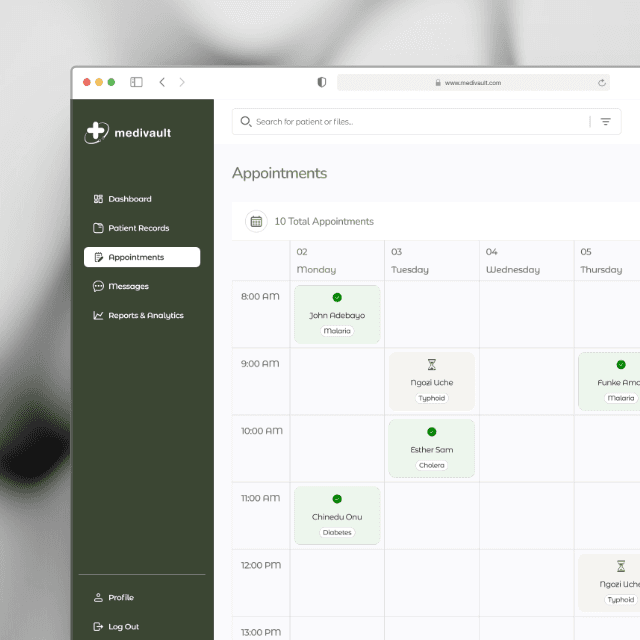This screenshot has width=640, height=640.
Task: Go back with the browser back arrow
Action: point(162,82)
